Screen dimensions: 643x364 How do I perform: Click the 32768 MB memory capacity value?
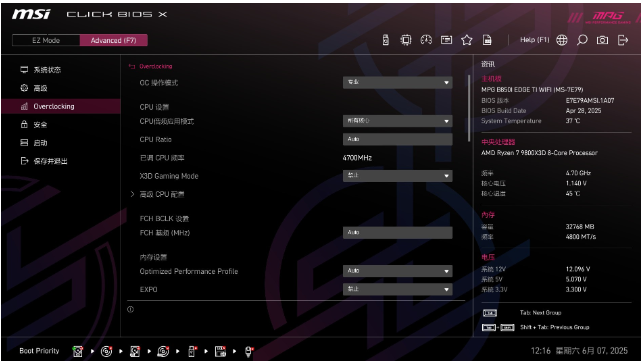point(580,227)
